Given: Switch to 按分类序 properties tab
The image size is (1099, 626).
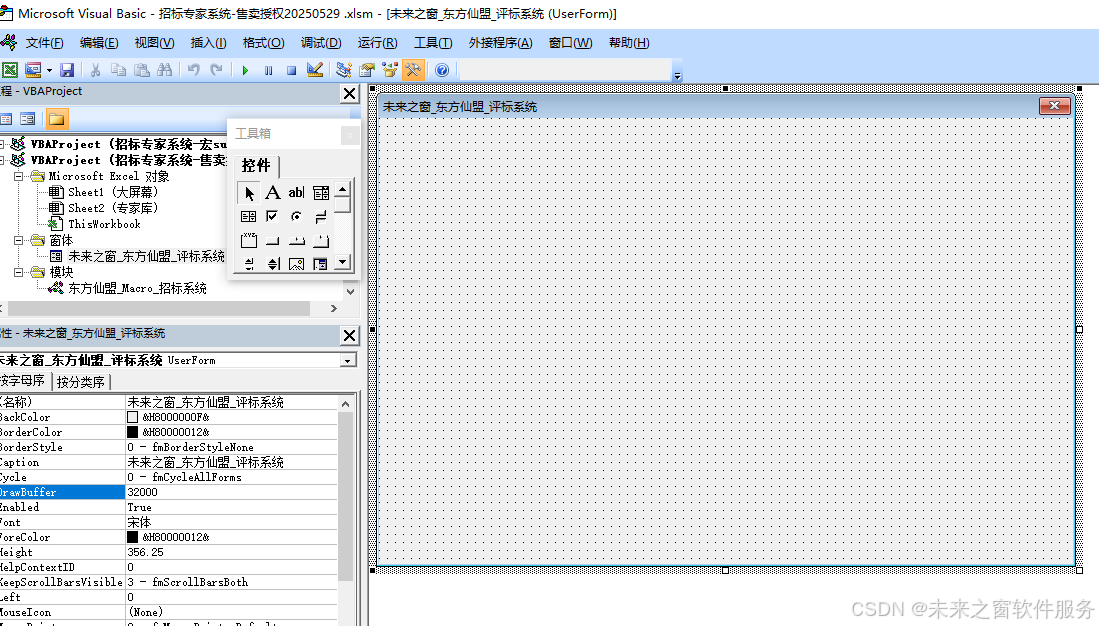Looking at the screenshot, I should [x=81, y=382].
